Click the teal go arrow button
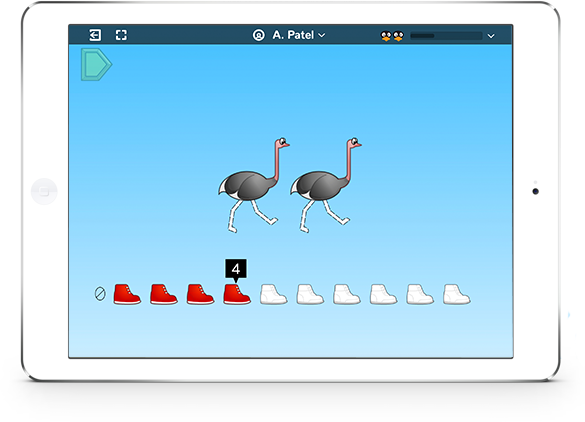Screen dimensions: 585x422 pyautogui.click(x=96, y=64)
